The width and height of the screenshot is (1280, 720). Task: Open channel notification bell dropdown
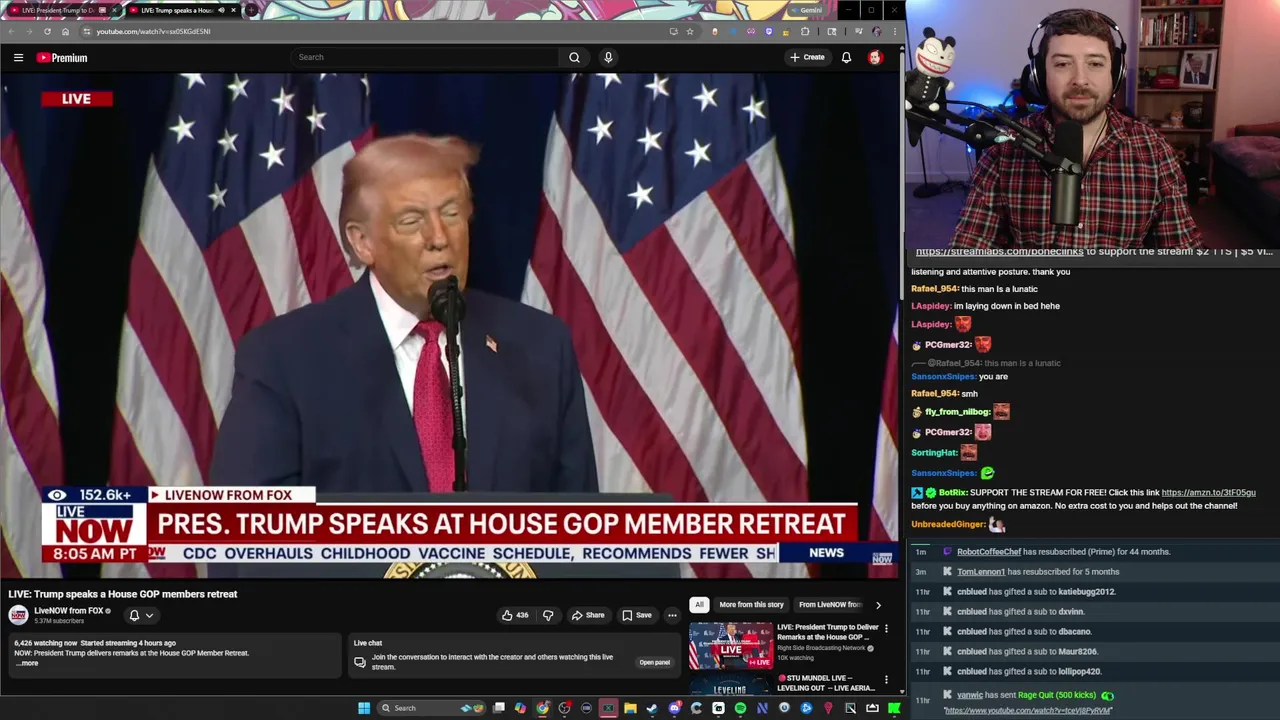point(140,615)
